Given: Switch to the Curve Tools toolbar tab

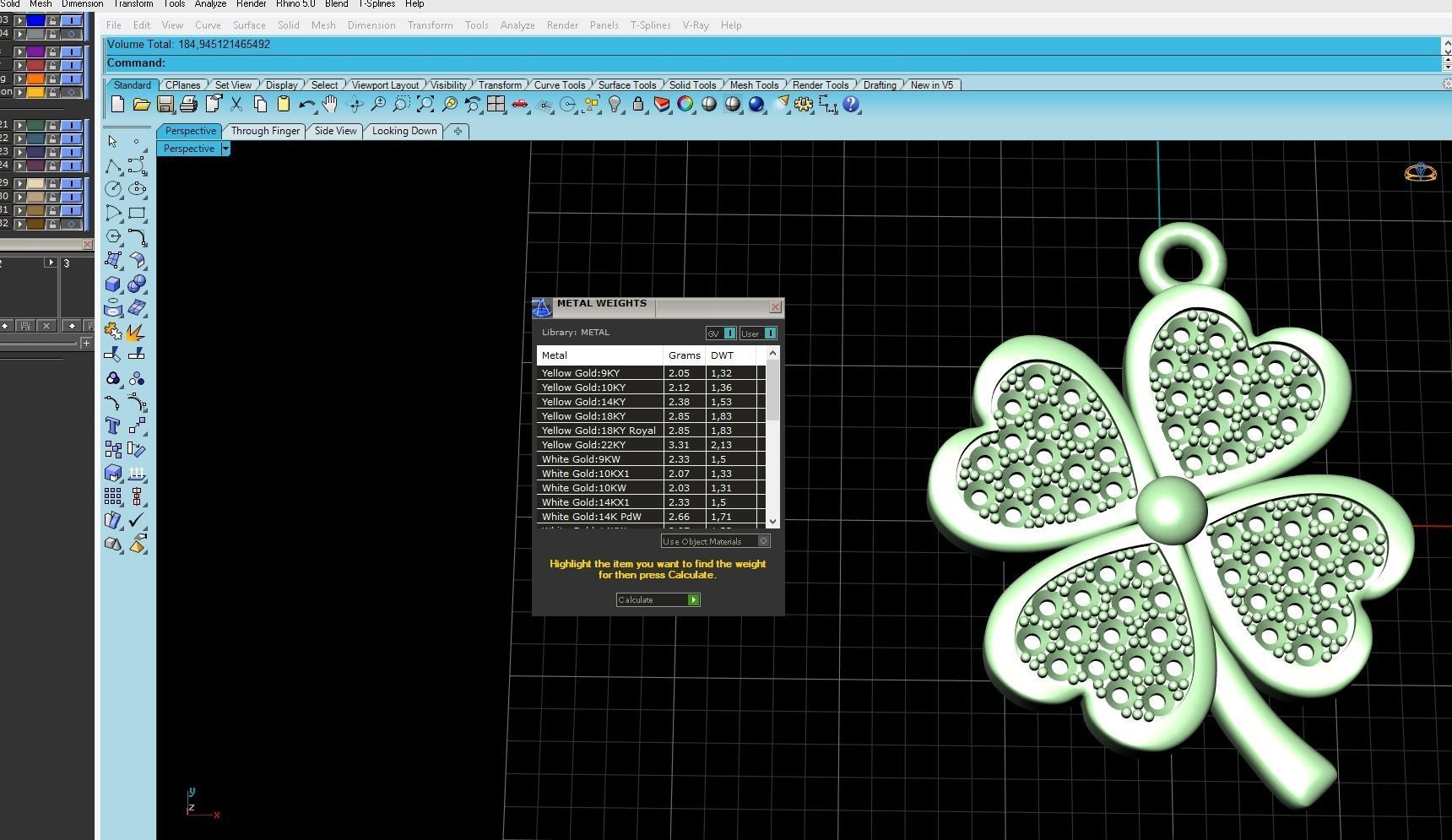Looking at the screenshot, I should pyautogui.click(x=559, y=85).
